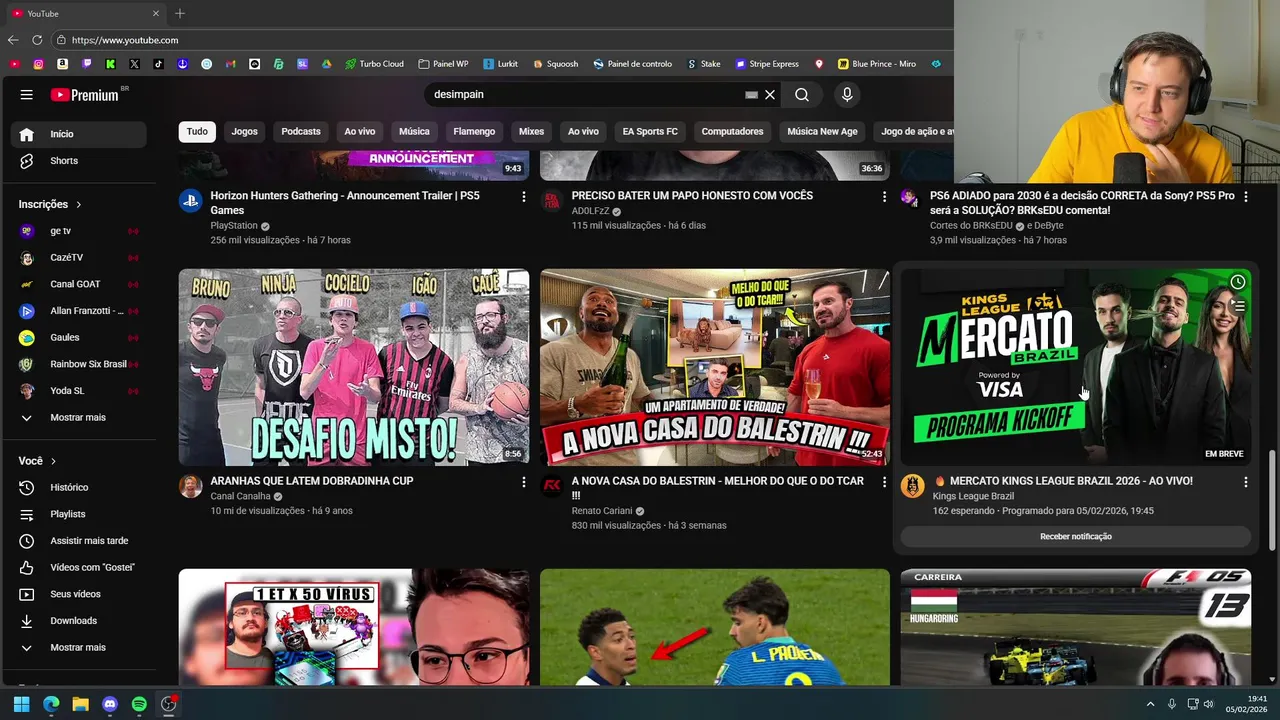Select the EA Sports FC filter chip
1280x720 pixels.
(650, 131)
